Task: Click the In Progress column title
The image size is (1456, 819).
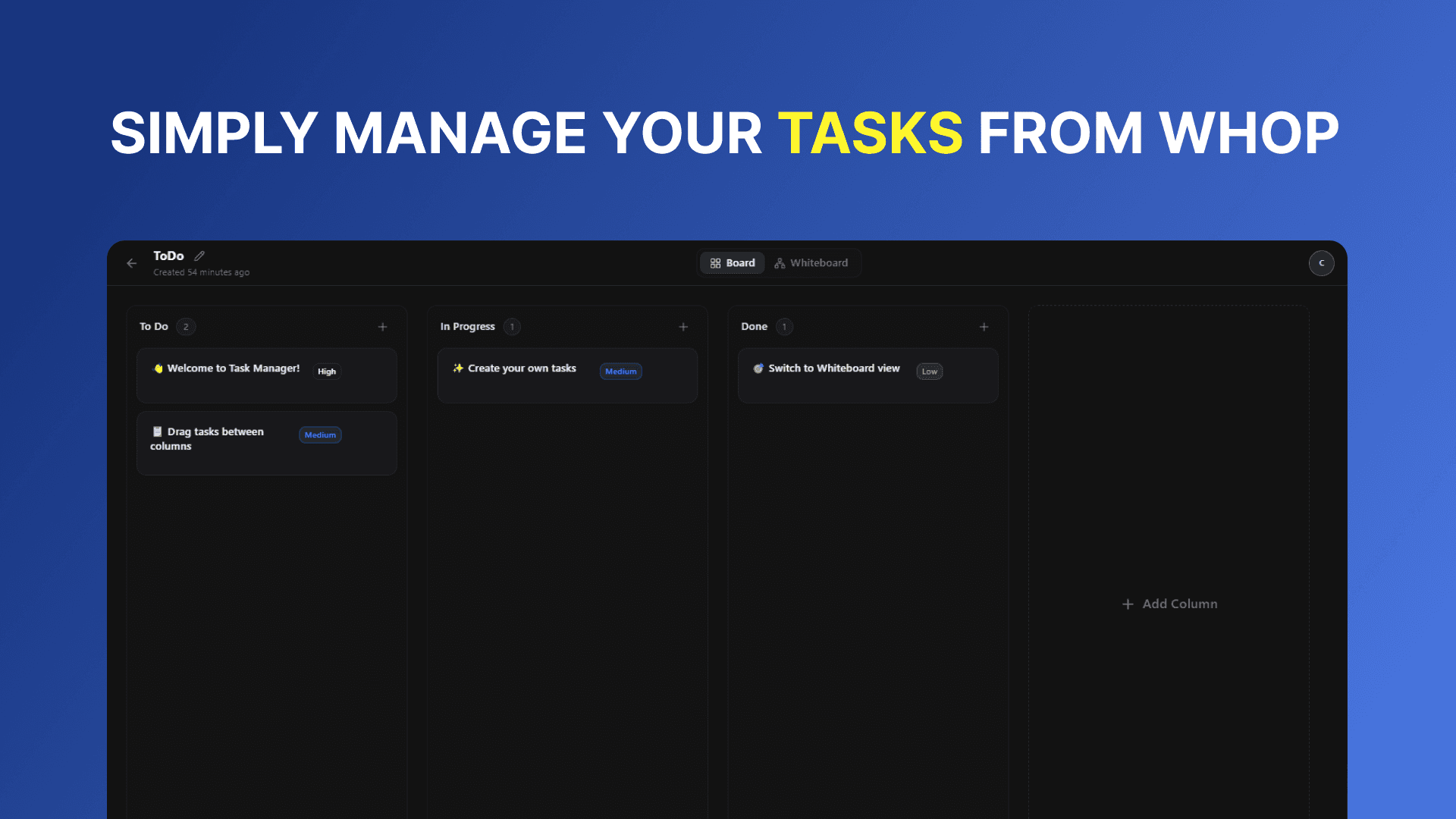Action: pyautogui.click(x=467, y=327)
